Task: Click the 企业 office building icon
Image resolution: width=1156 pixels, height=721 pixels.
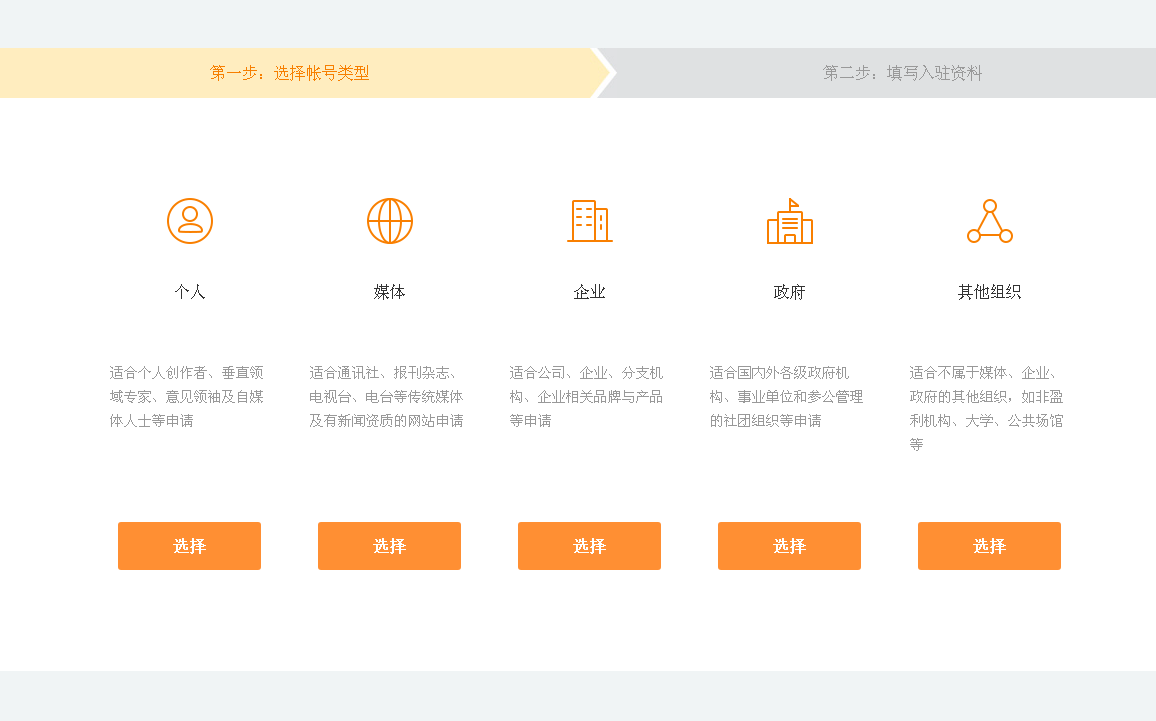Action: [589, 222]
